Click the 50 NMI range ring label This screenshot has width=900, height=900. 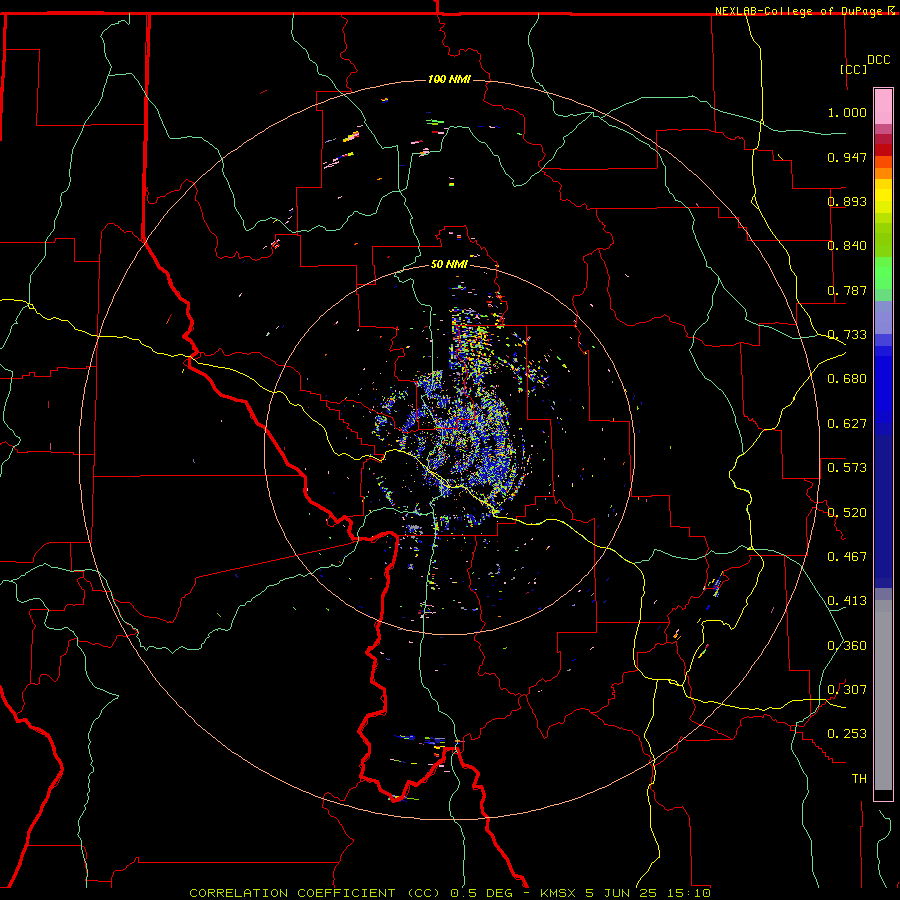tap(449, 264)
